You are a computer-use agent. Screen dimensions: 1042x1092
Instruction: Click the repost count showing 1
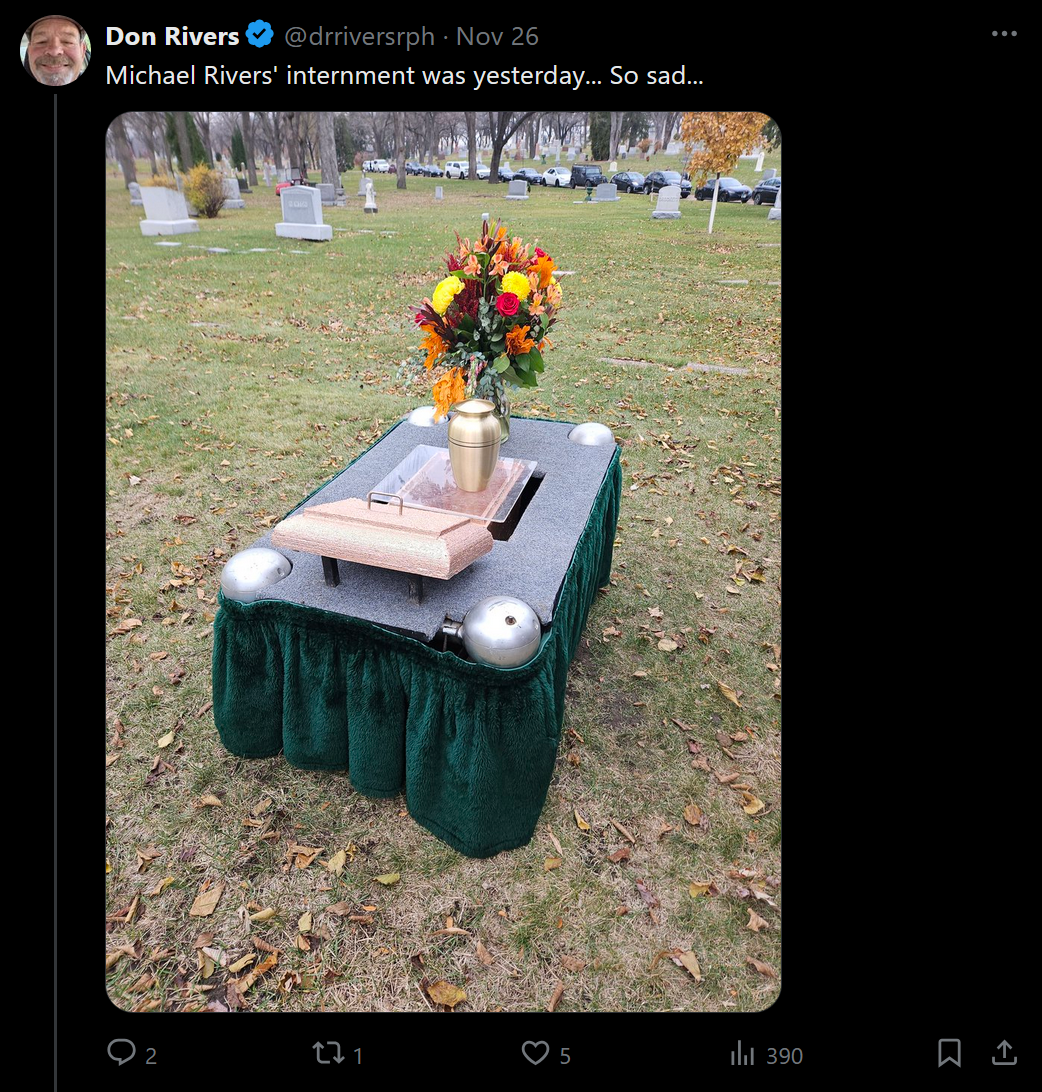358,1056
